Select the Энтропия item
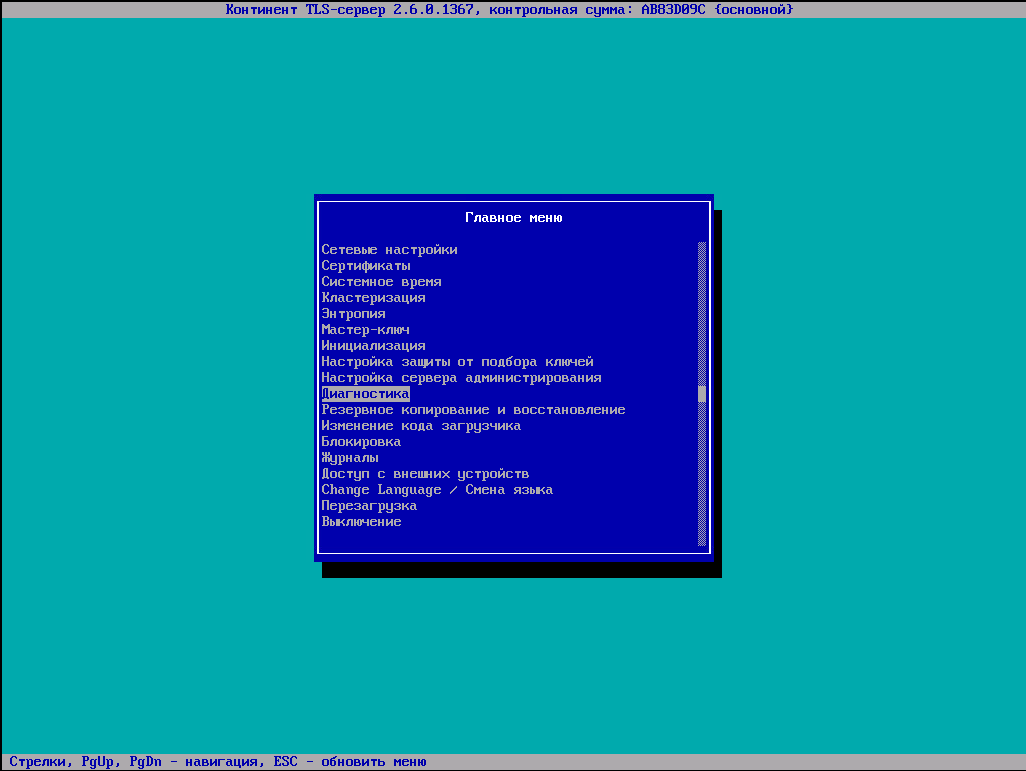The image size is (1026, 771). 353,314
